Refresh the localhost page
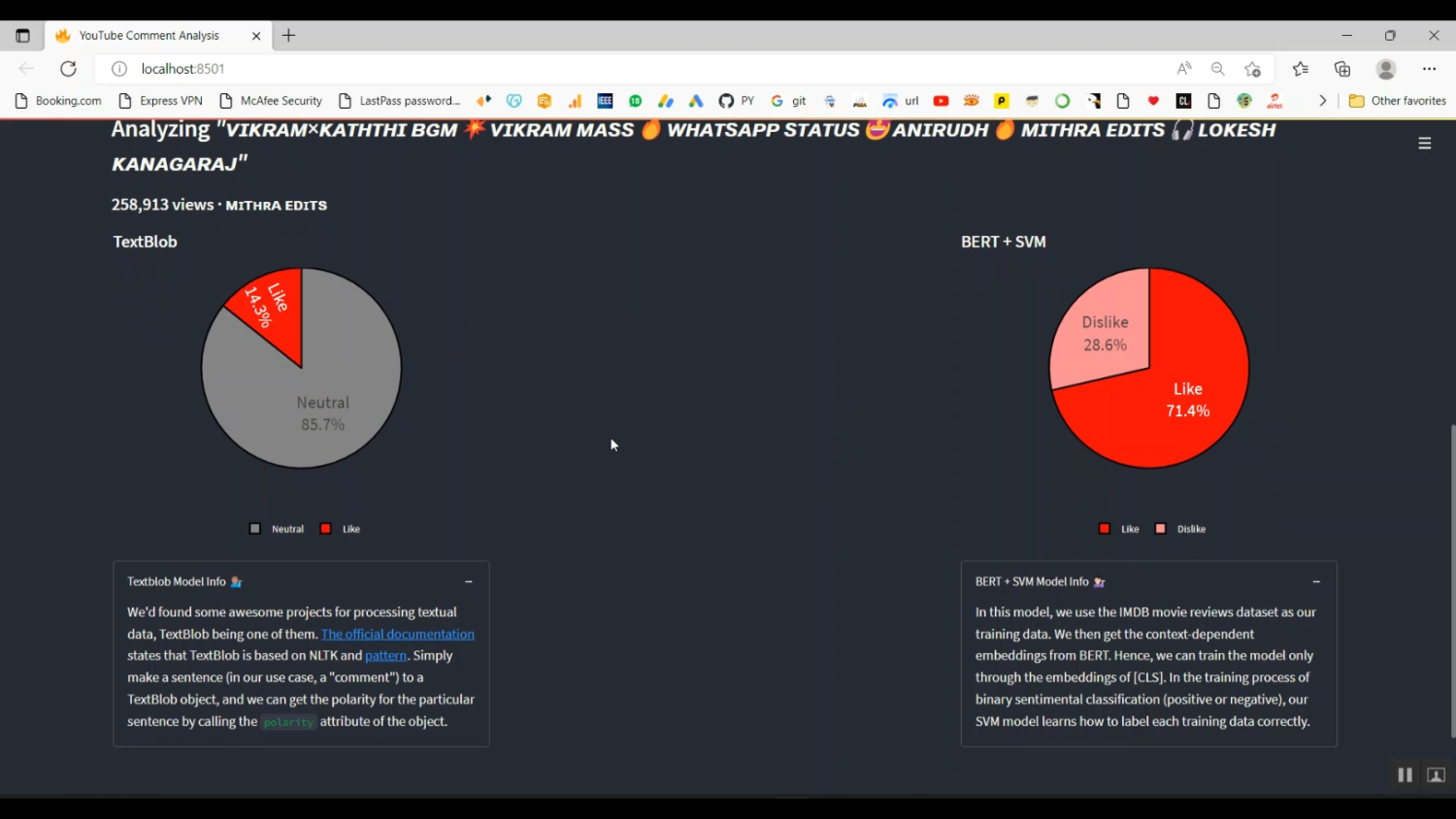The width and height of the screenshot is (1456, 819). click(68, 69)
